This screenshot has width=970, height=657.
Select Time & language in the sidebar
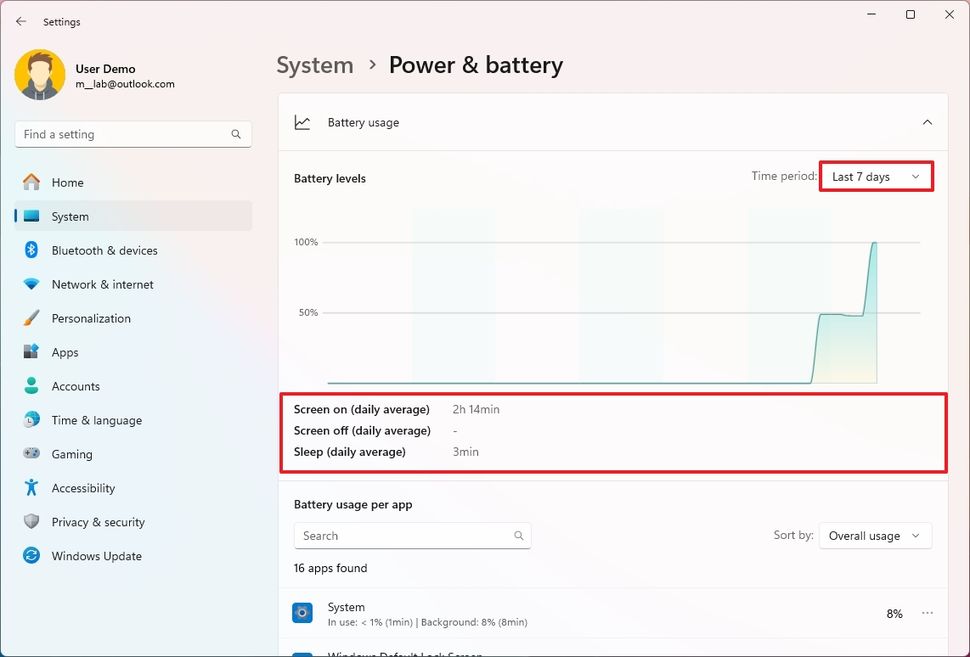[30, 420]
